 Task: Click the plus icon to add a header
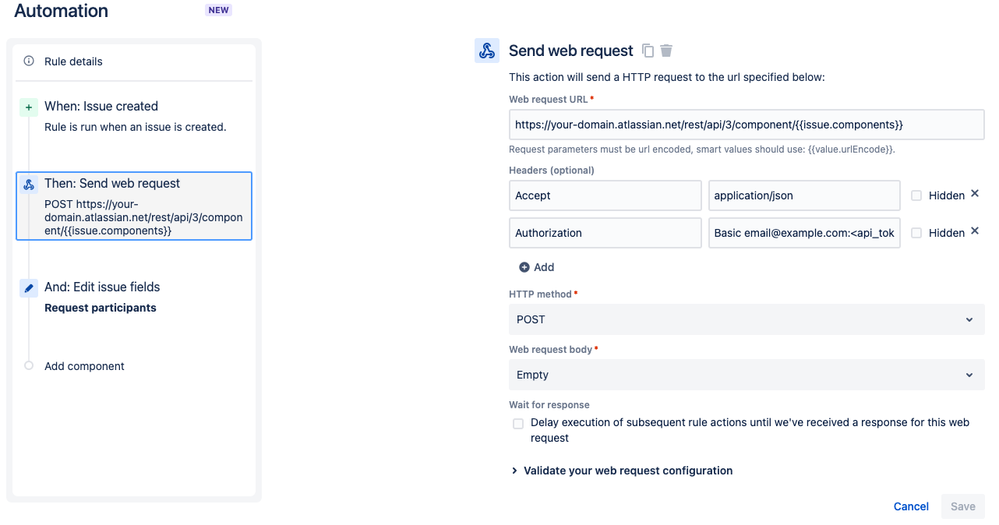coord(524,267)
